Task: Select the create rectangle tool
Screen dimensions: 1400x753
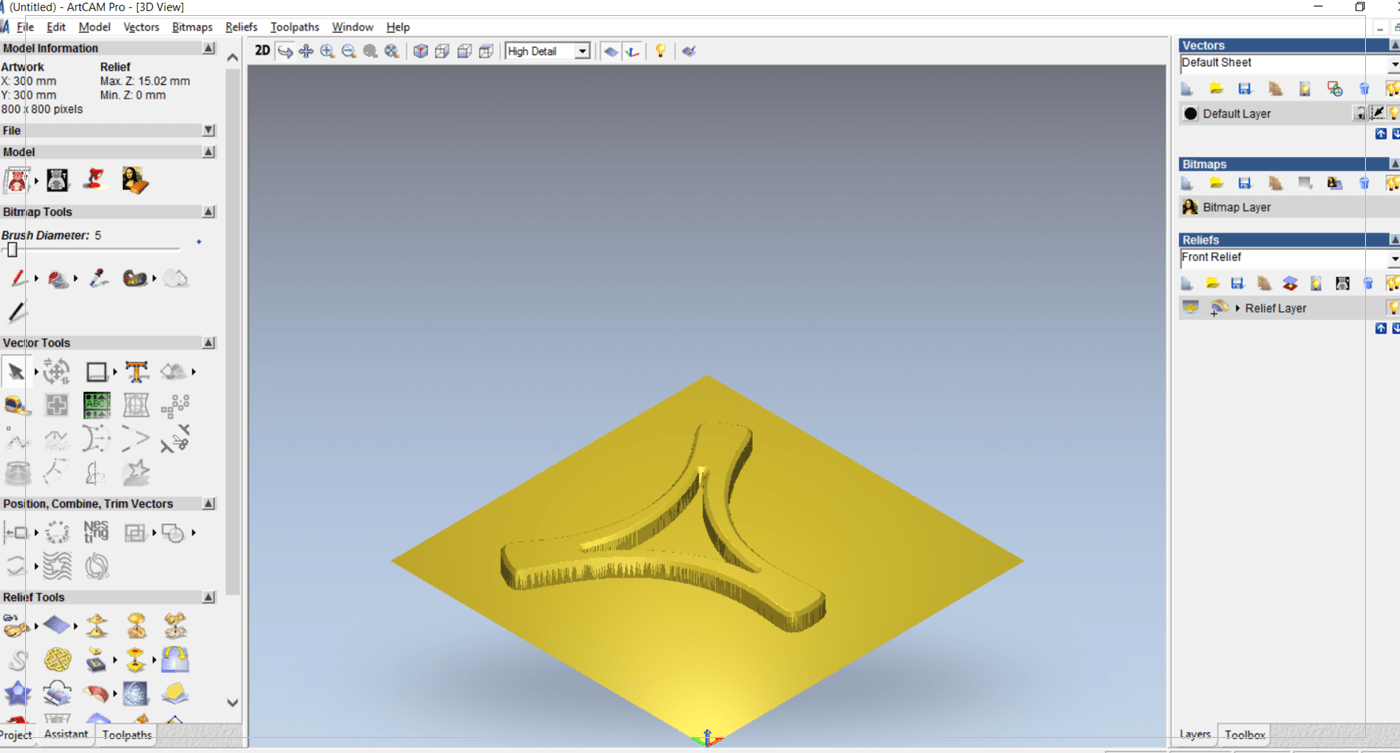Action: tap(97, 372)
